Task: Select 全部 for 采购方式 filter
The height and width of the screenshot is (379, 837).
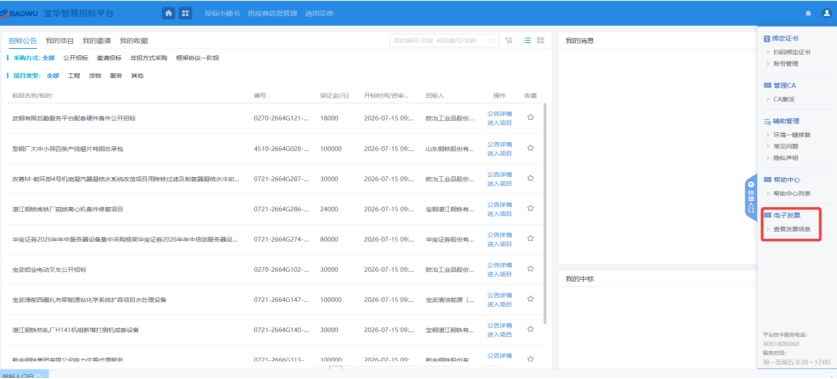Action: (49, 58)
